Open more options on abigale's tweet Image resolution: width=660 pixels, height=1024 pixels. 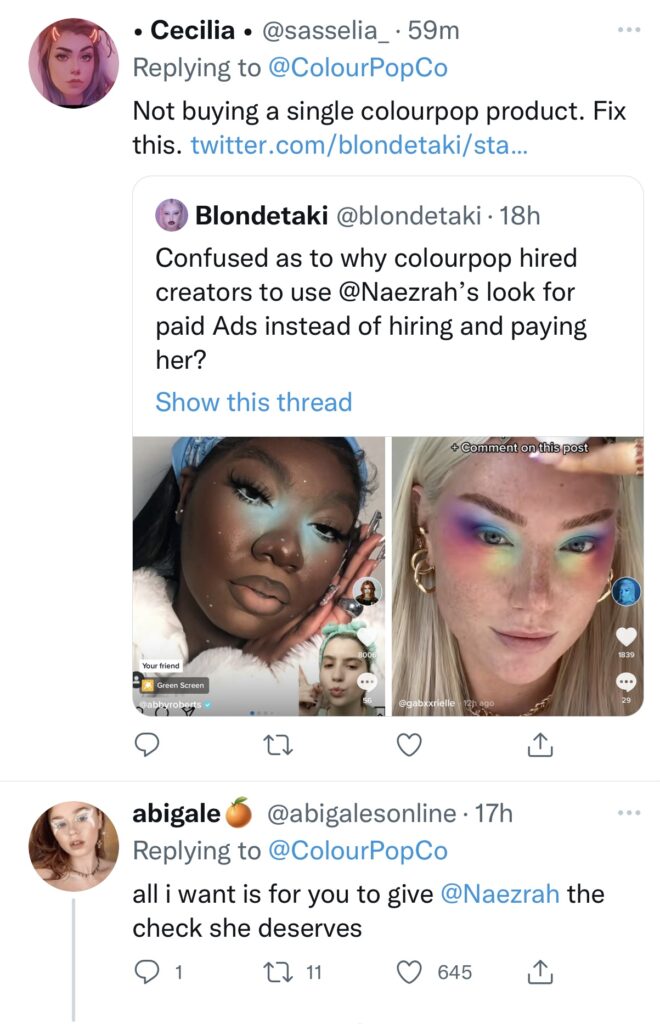[x=629, y=812]
